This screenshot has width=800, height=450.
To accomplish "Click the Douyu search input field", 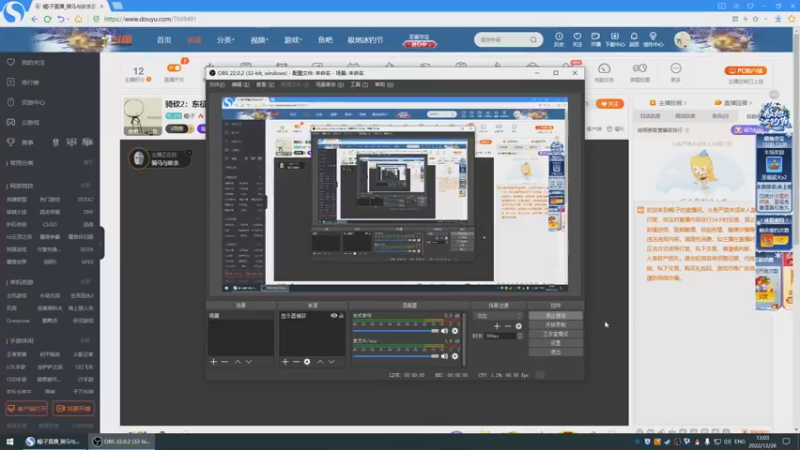I will click(503, 40).
